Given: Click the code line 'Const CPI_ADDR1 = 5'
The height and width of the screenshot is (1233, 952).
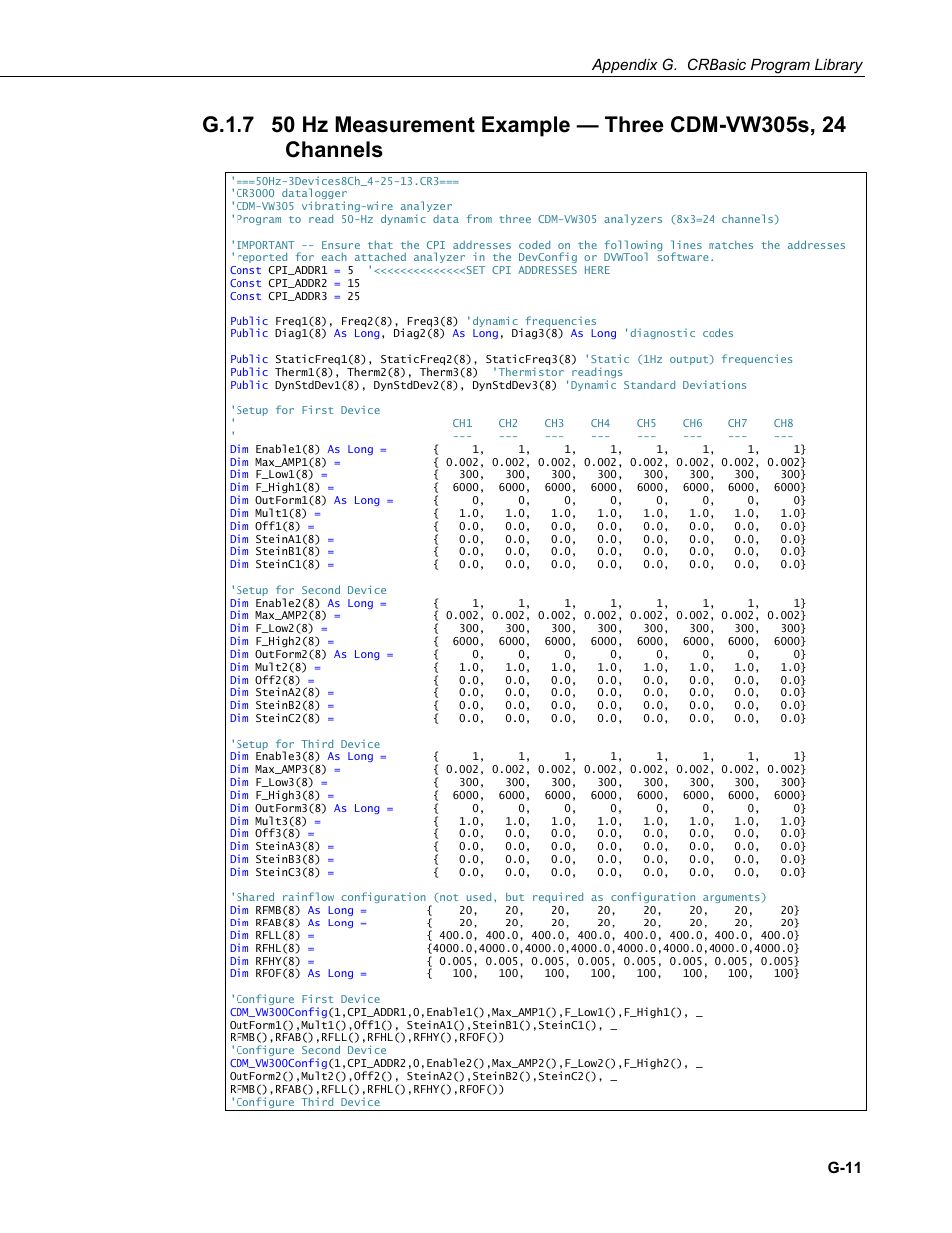Looking at the screenshot, I should coord(291,271).
